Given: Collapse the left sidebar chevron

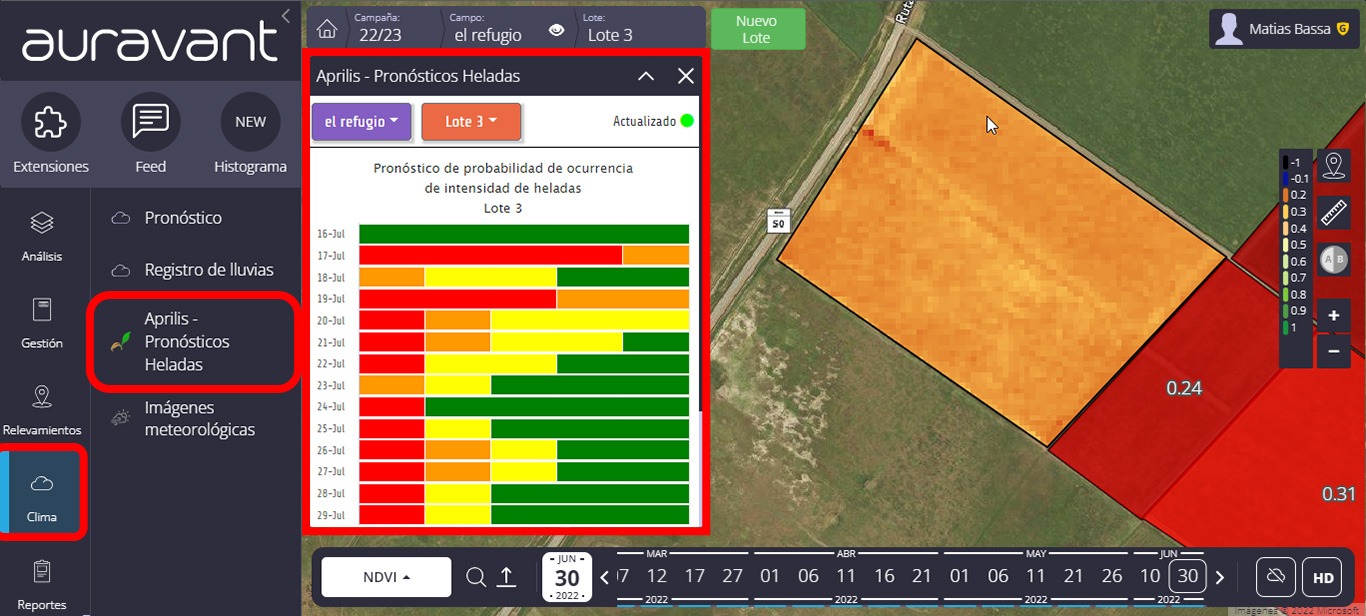Looking at the screenshot, I should tap(287, 16).
